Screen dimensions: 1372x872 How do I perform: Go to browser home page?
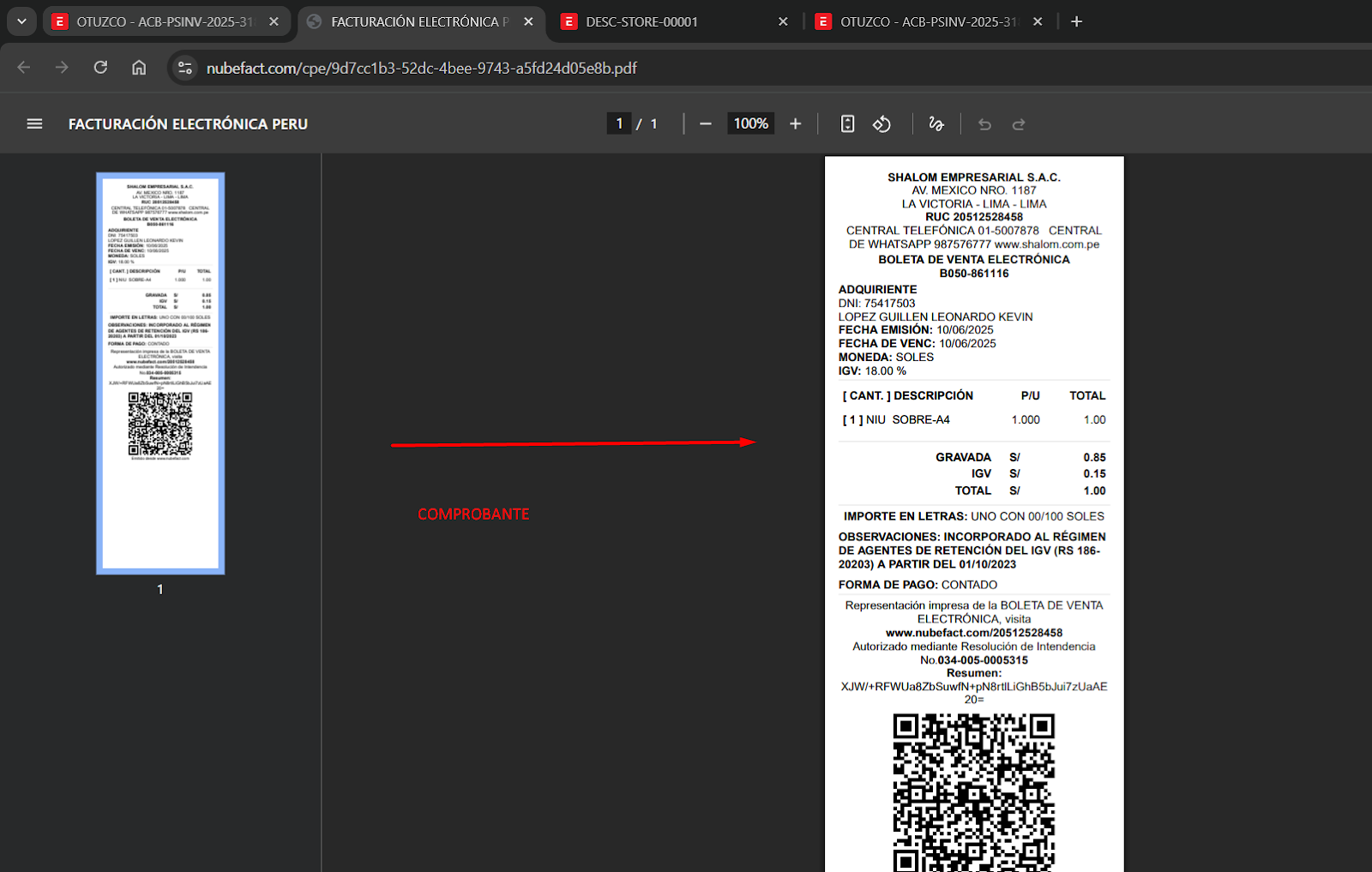(x=139, y=68)
